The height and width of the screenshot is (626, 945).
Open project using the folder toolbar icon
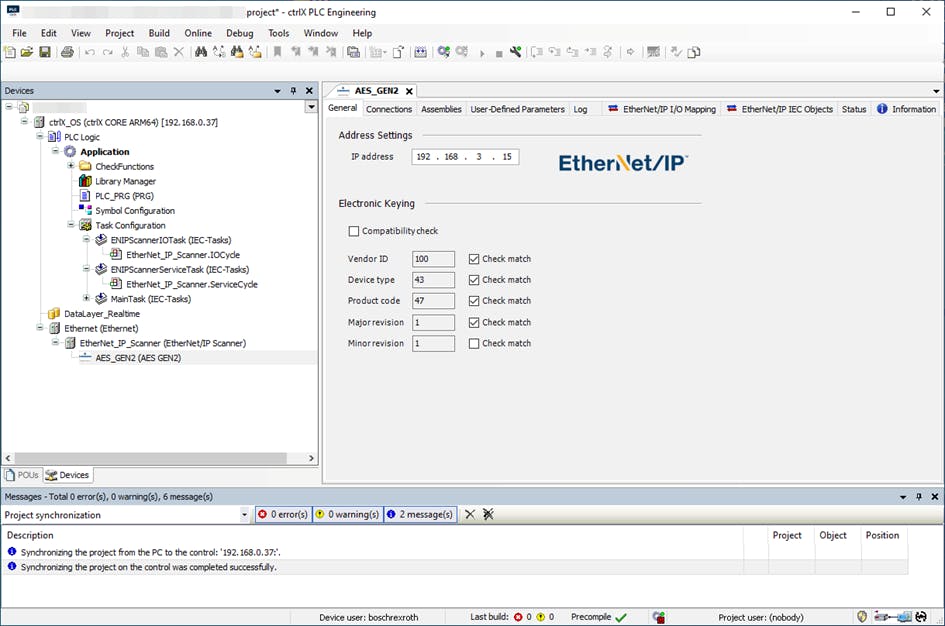(x=27, y=52)
